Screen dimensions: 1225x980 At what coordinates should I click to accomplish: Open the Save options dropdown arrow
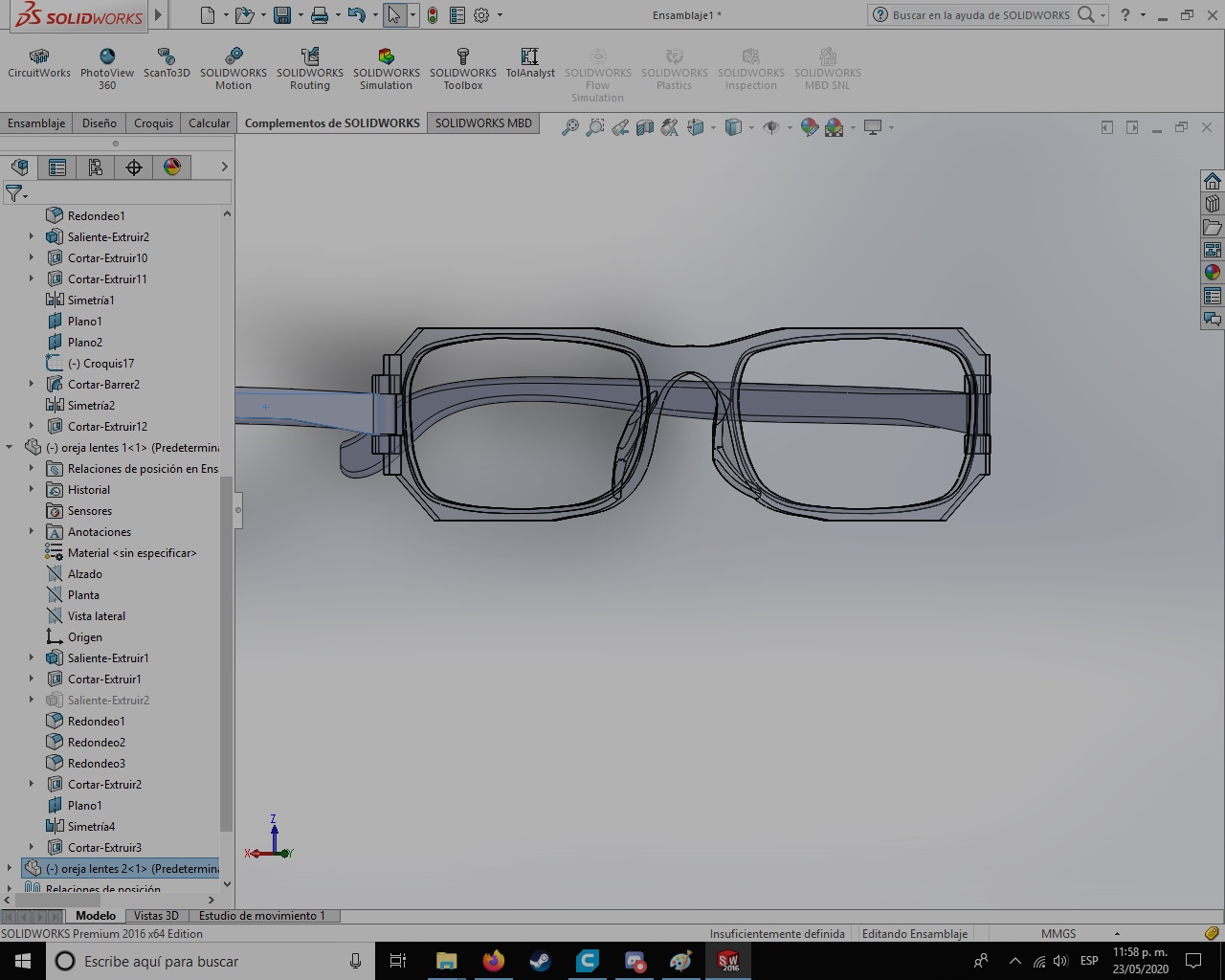[300, 15]
